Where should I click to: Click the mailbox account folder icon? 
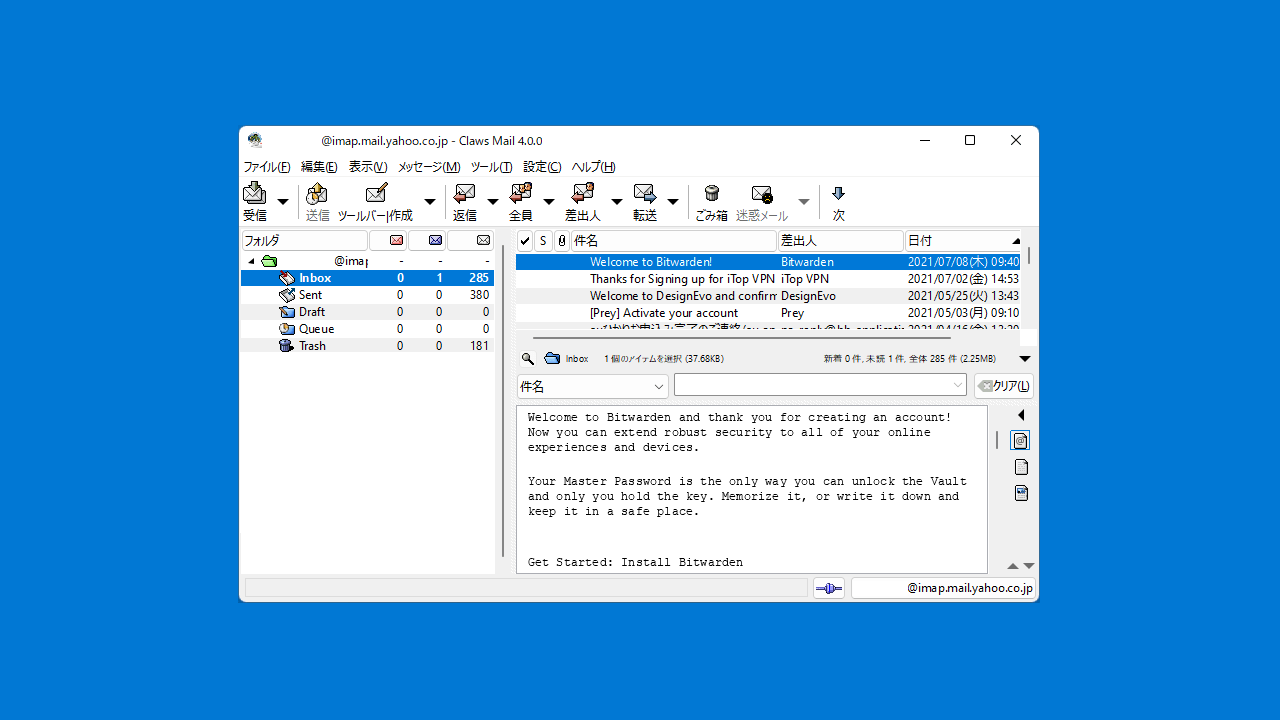click(x=269, y=261)
